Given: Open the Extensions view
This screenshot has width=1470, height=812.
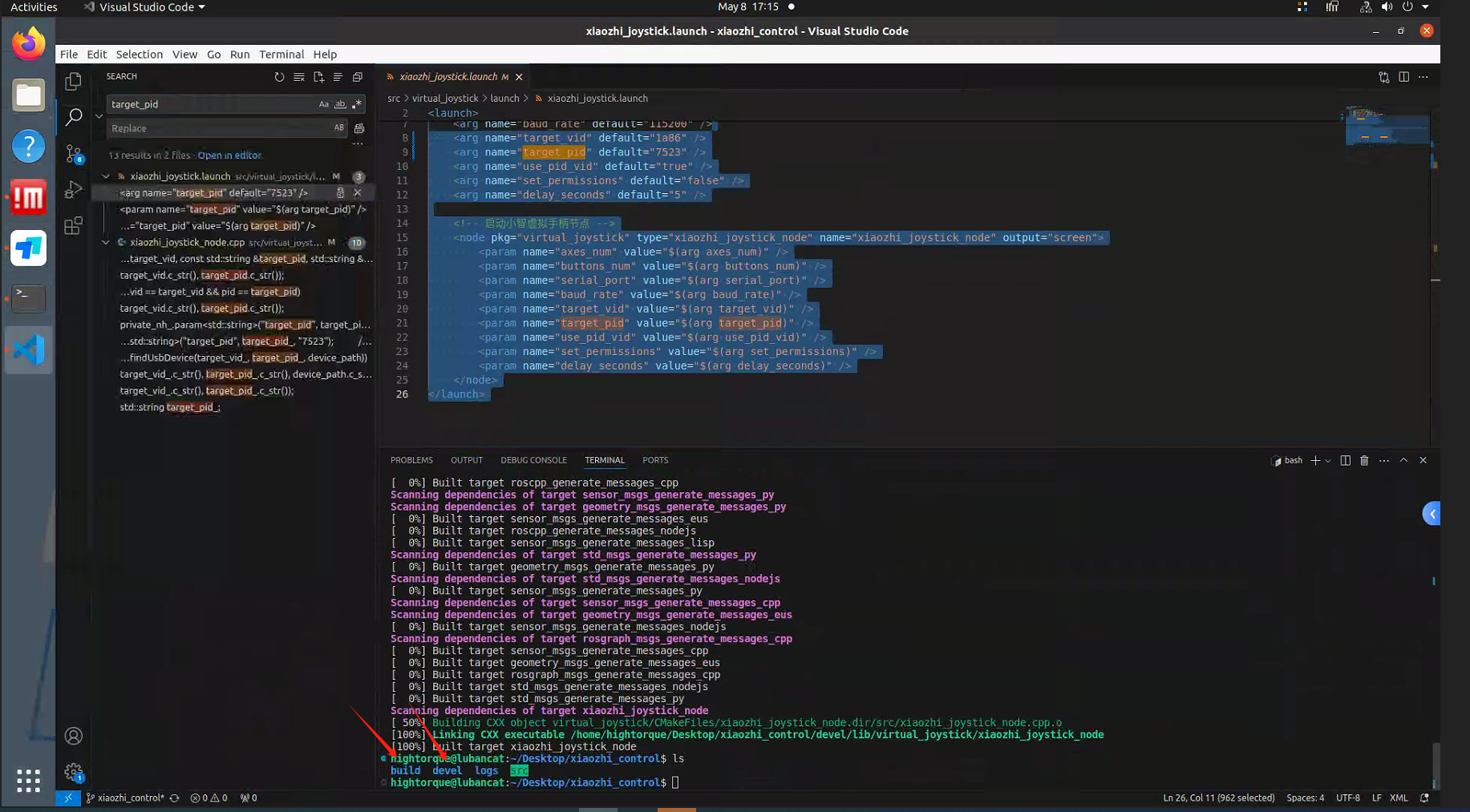Looking at the screenshot, I should [x=74, y=225].
